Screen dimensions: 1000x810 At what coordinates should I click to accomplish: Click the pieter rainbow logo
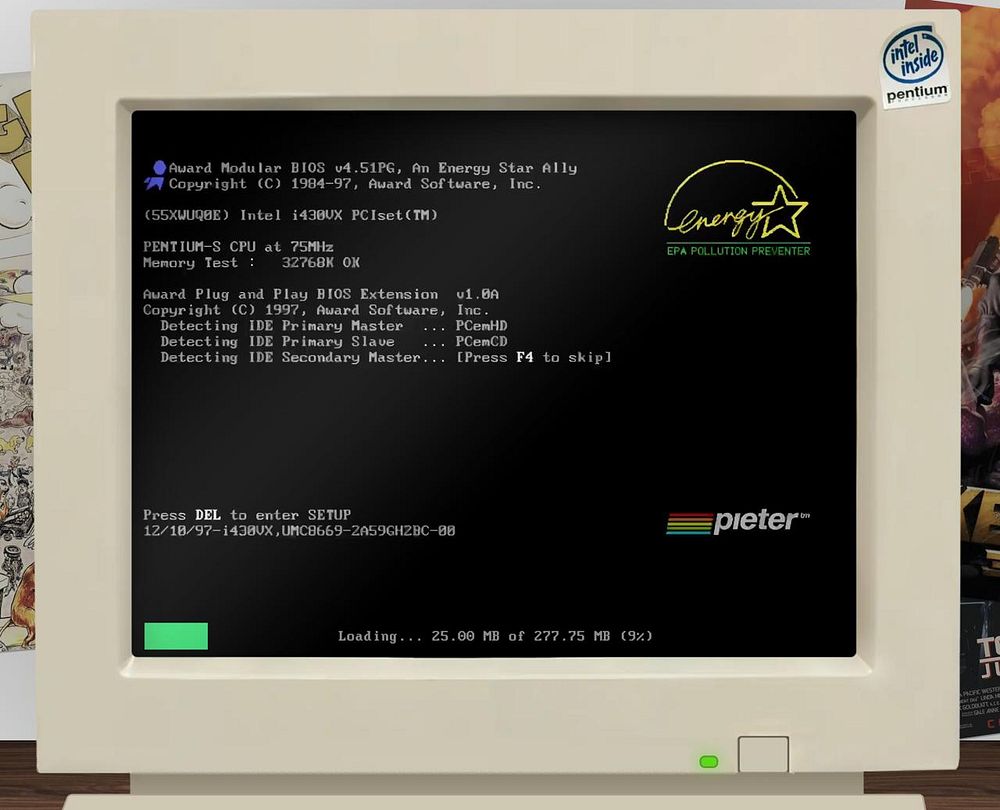pyautogui.click(x=738, y=522)
